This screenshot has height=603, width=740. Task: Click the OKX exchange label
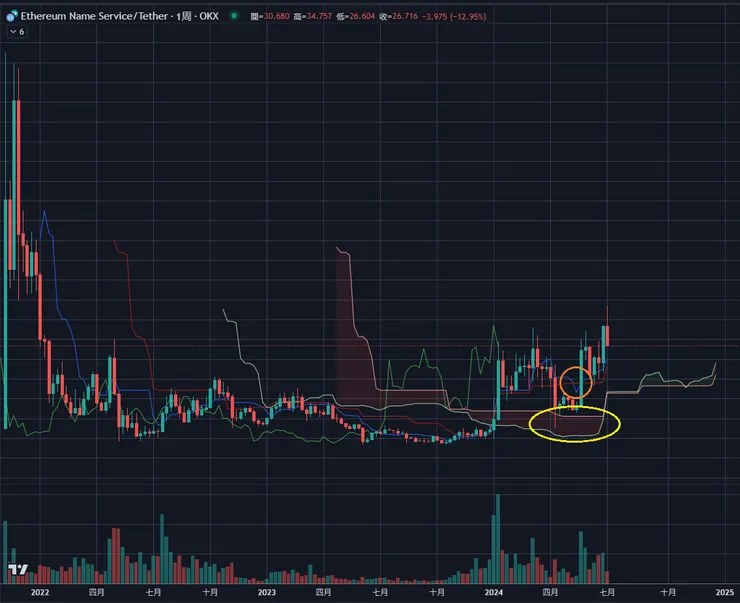[209, 16]
